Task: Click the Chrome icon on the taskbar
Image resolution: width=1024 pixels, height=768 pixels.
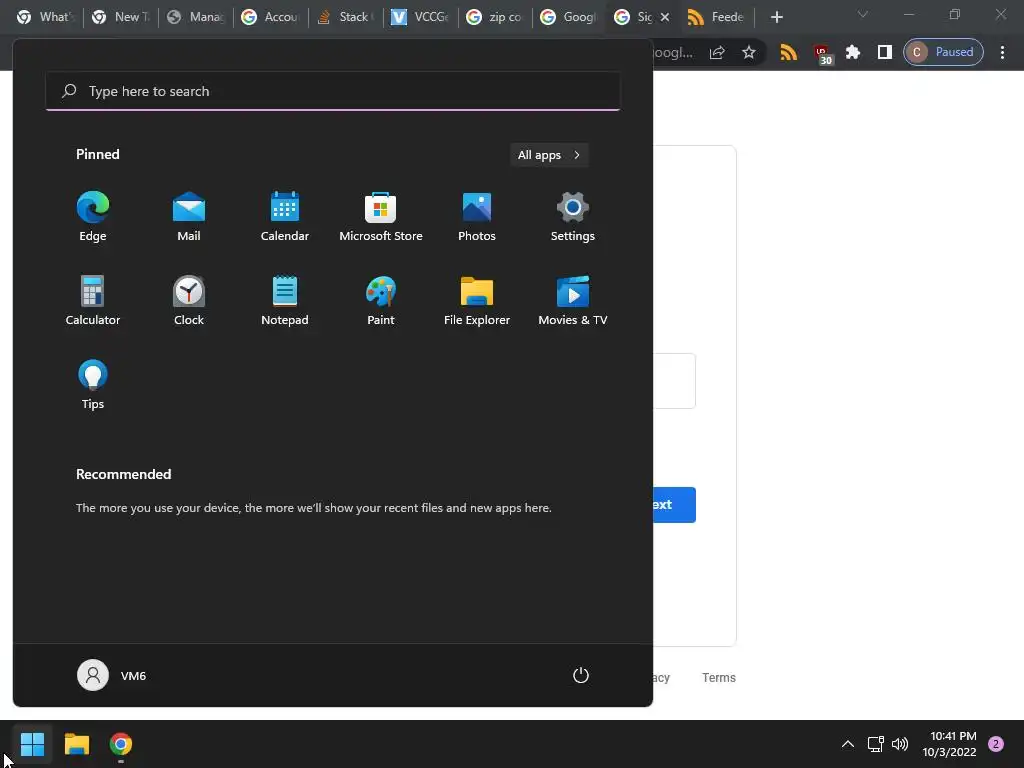Action: 121,744
